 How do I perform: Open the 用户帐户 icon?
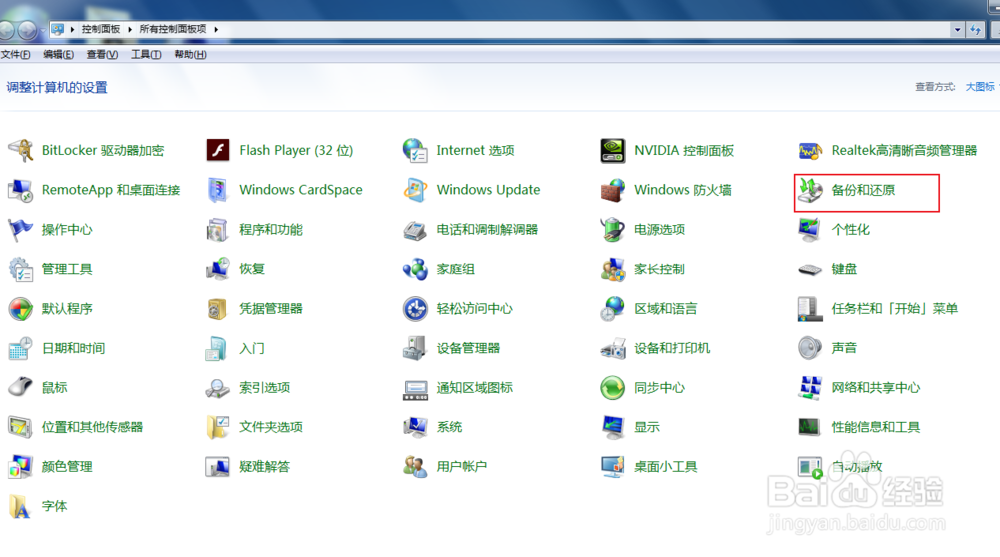click(415, 467)
